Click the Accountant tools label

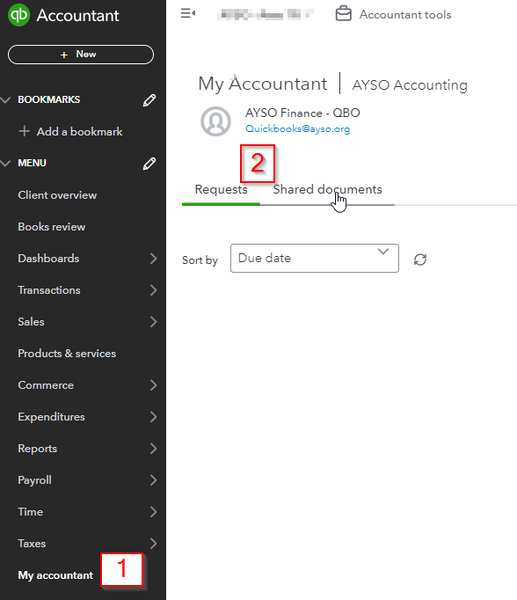pyautogui.click(x=405, y=15)
